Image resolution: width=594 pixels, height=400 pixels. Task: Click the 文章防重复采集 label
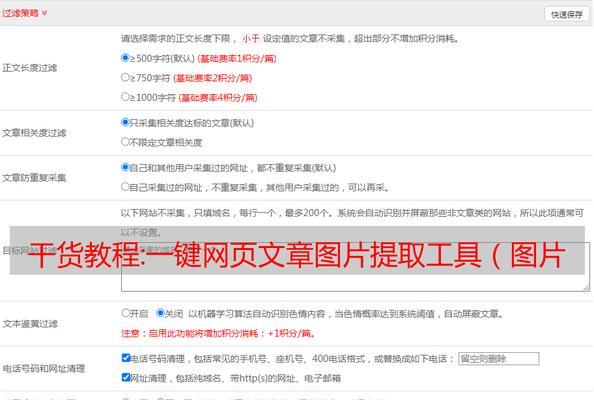pyautogui.click(x=34, y=177)
